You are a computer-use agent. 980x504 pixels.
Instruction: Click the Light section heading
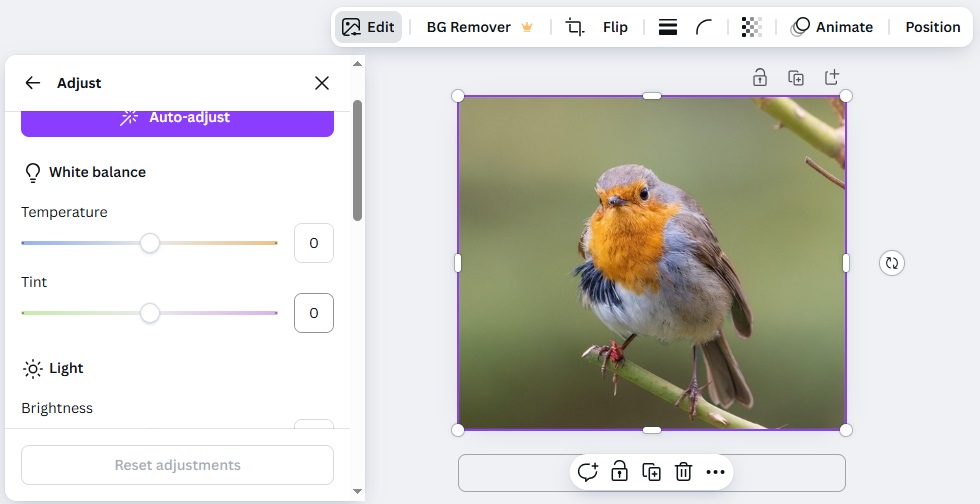(66, 368)
